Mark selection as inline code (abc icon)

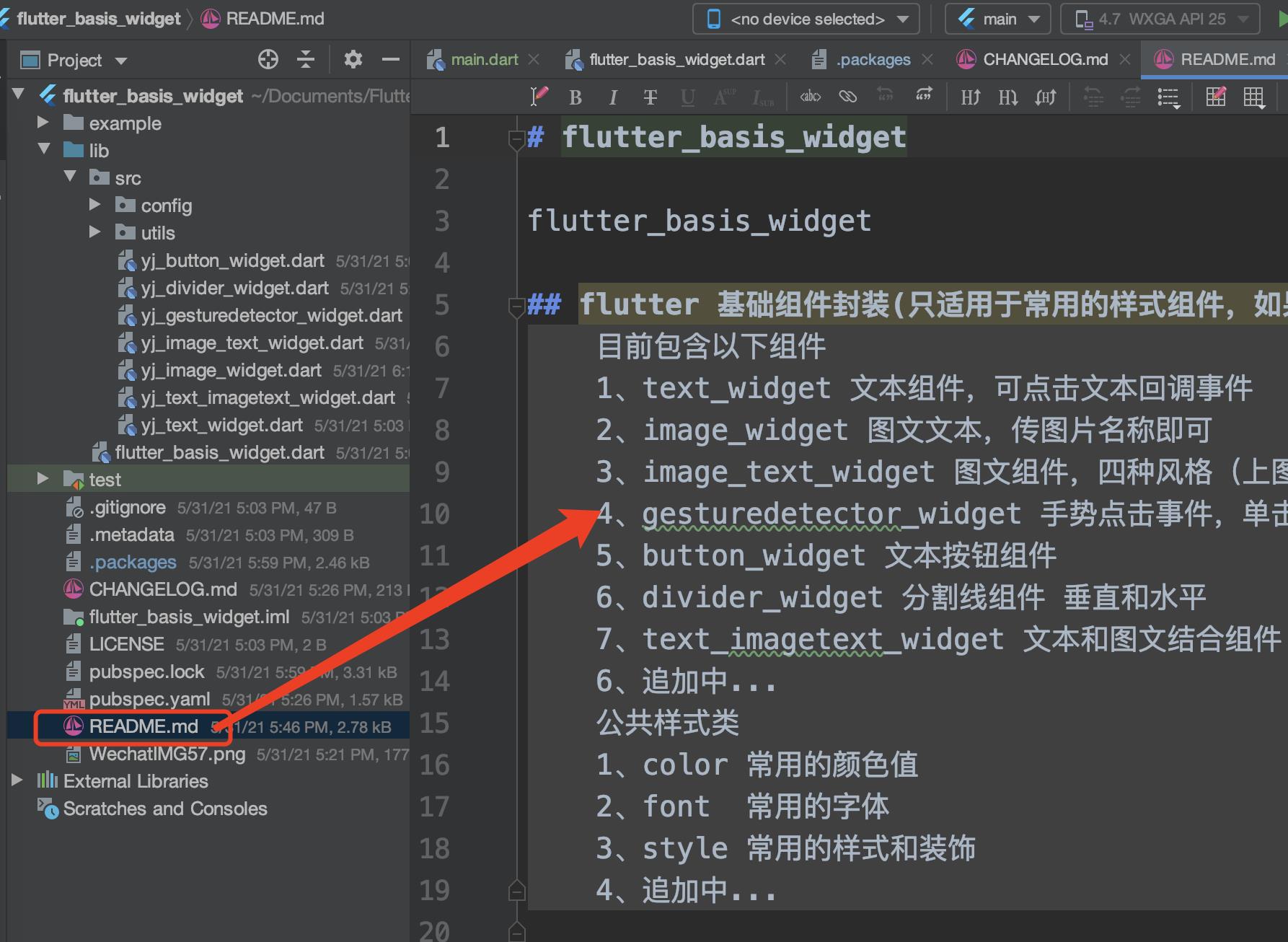pyautogui.click(x=811, y=96)
